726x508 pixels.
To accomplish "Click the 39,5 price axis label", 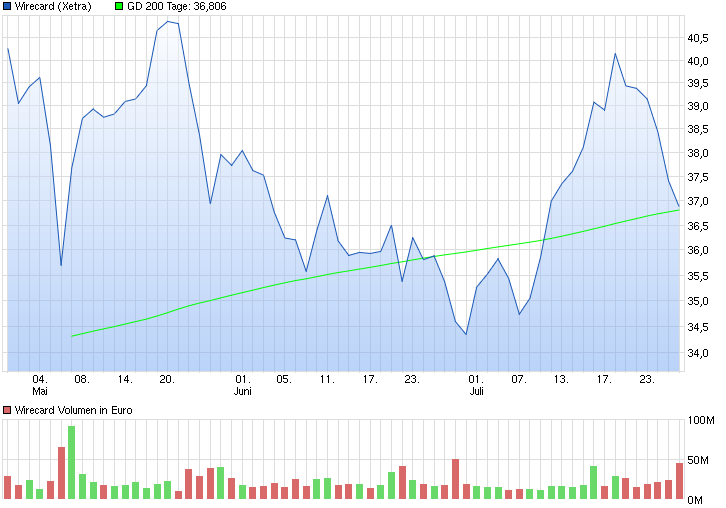I will coord(698,83).
